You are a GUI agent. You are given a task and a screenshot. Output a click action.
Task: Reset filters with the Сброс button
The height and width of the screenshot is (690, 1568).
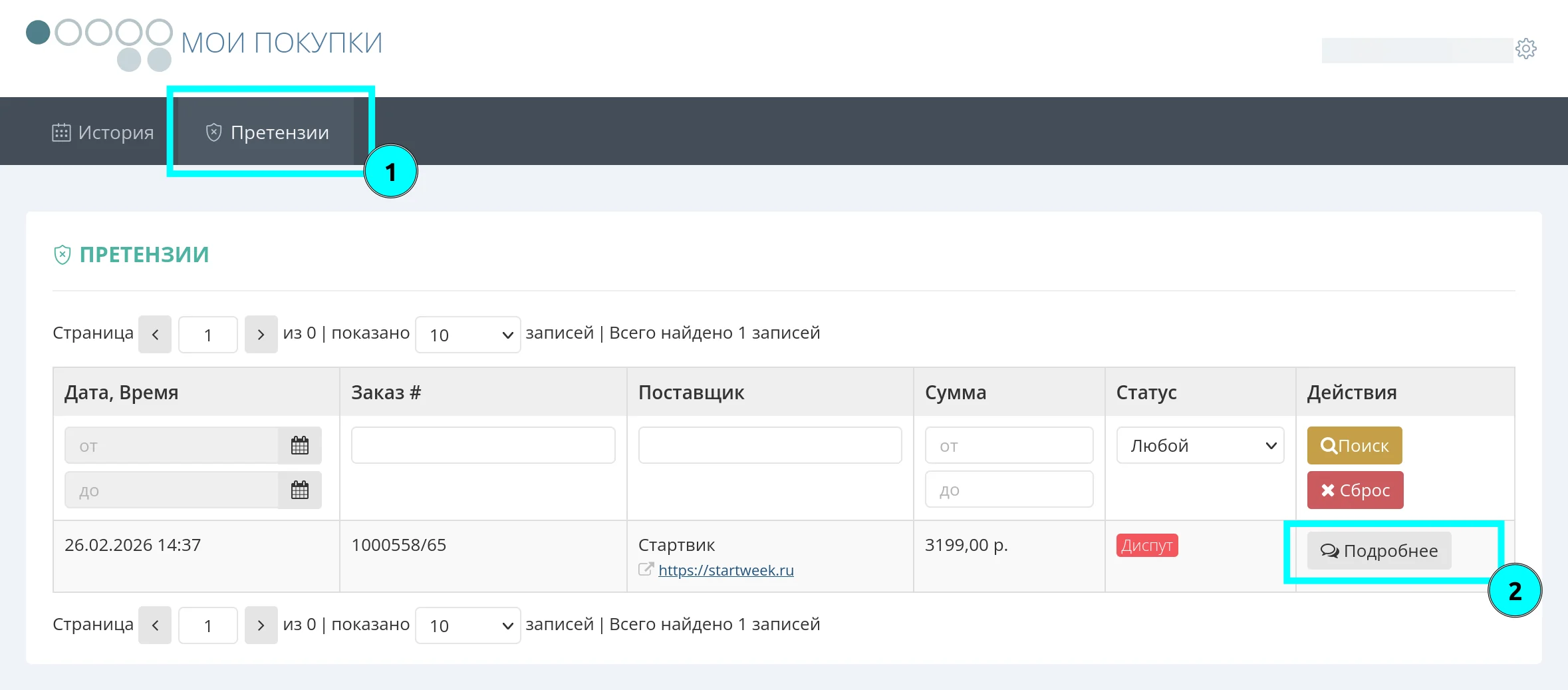point(1355,490)
